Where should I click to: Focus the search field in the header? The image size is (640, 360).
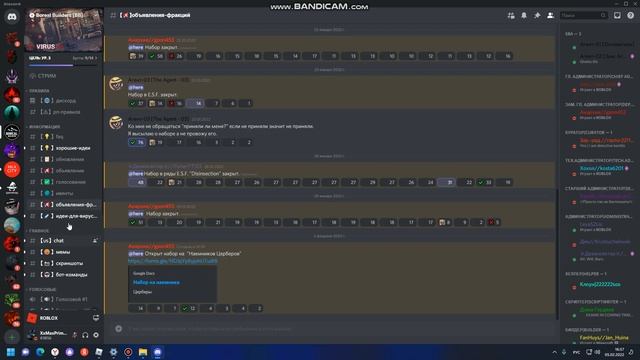tap(583, 16)
